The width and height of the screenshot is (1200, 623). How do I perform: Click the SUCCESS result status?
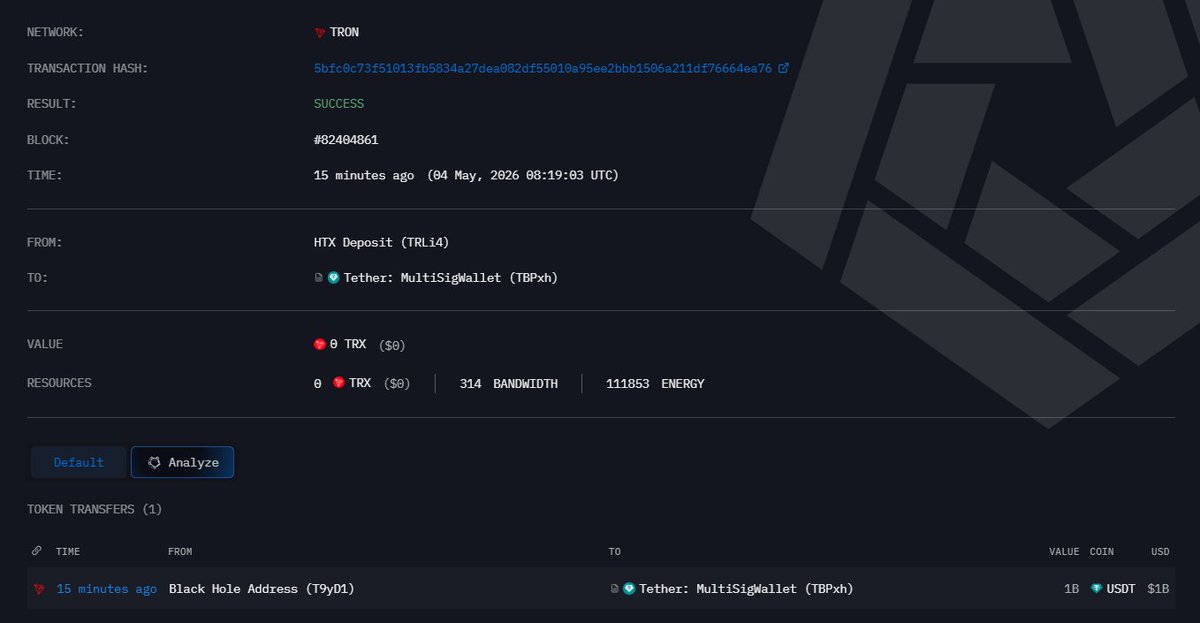(x=339, y=104)
